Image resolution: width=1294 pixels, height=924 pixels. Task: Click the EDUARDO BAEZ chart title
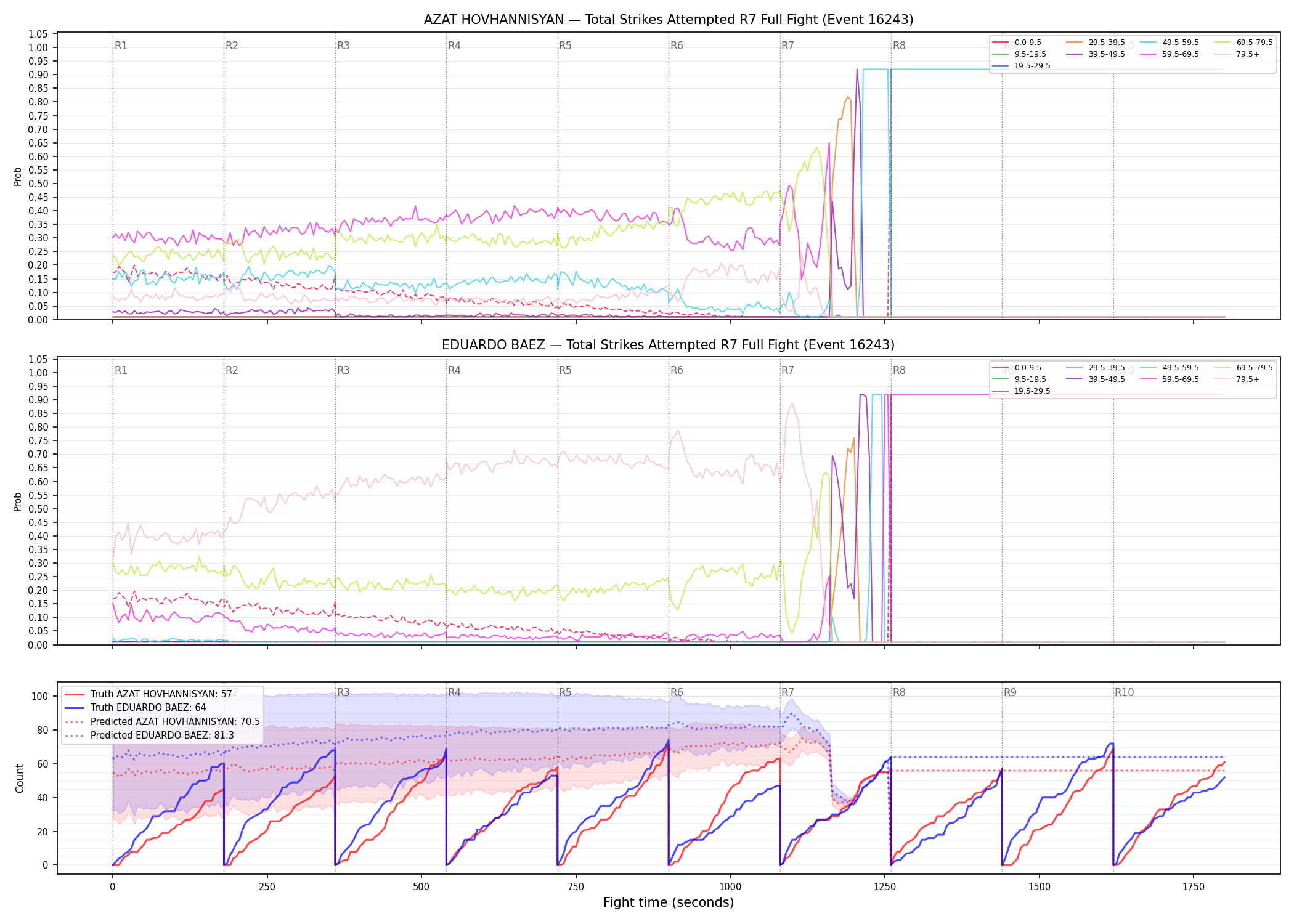669,345
